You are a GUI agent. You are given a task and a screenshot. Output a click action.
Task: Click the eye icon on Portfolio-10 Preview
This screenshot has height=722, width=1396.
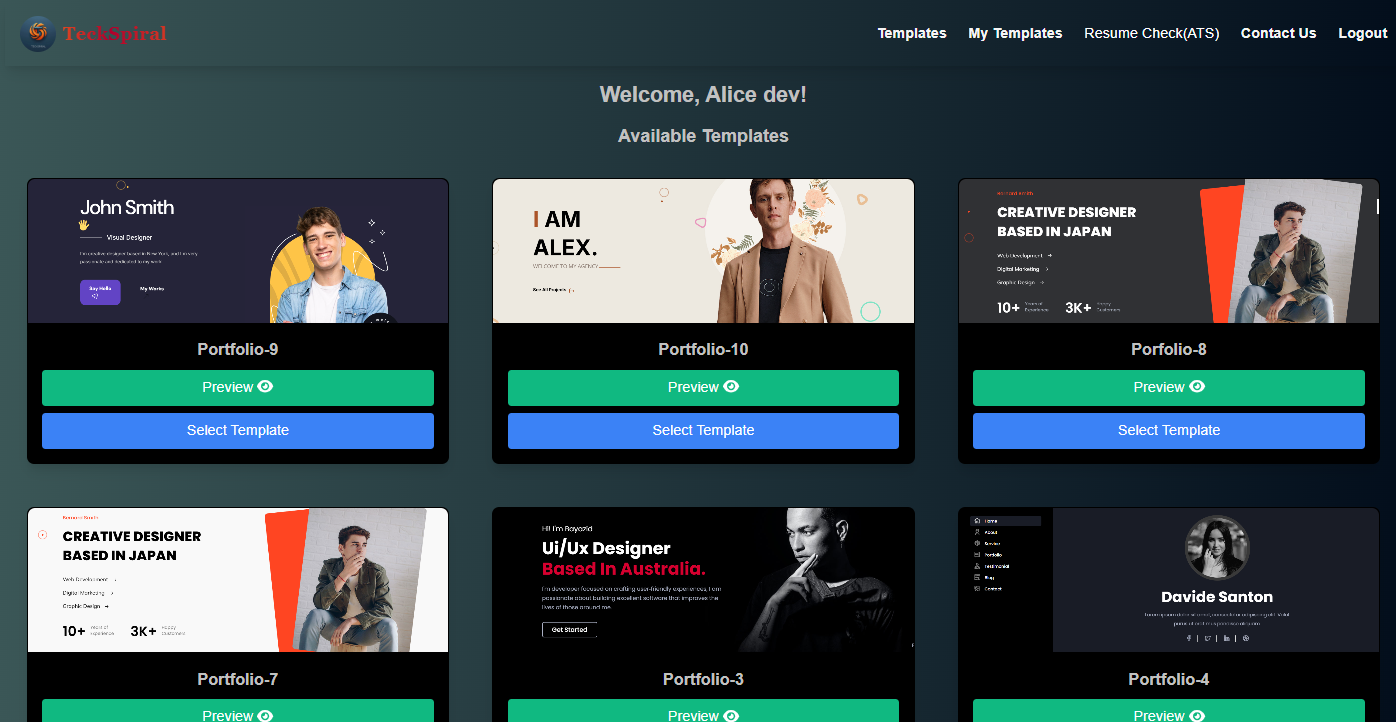[x=731, y=387]
